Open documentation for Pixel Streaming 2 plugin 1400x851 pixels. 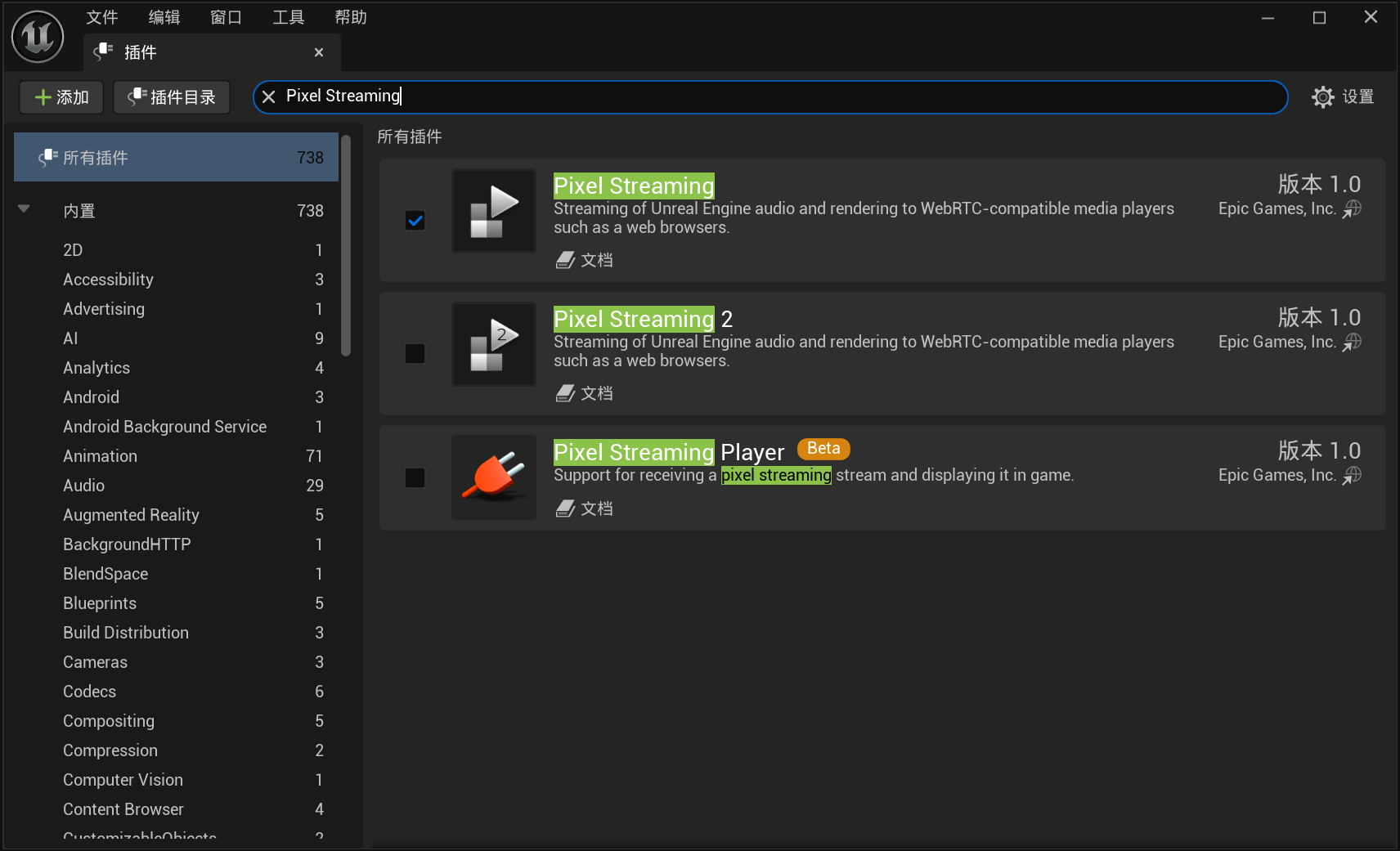(585, 393)
